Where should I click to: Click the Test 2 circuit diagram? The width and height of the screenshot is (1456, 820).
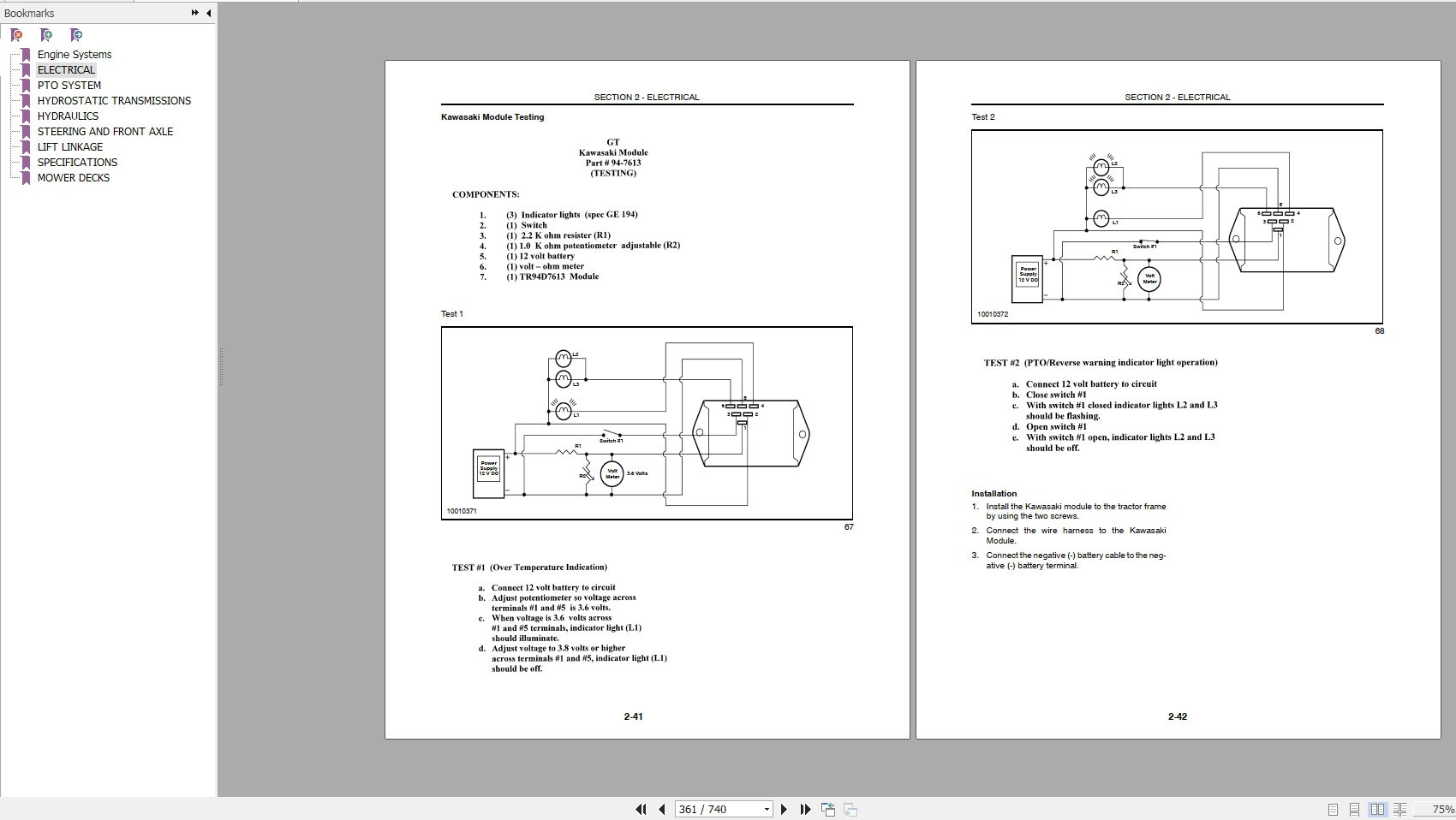coord(1177,227)
